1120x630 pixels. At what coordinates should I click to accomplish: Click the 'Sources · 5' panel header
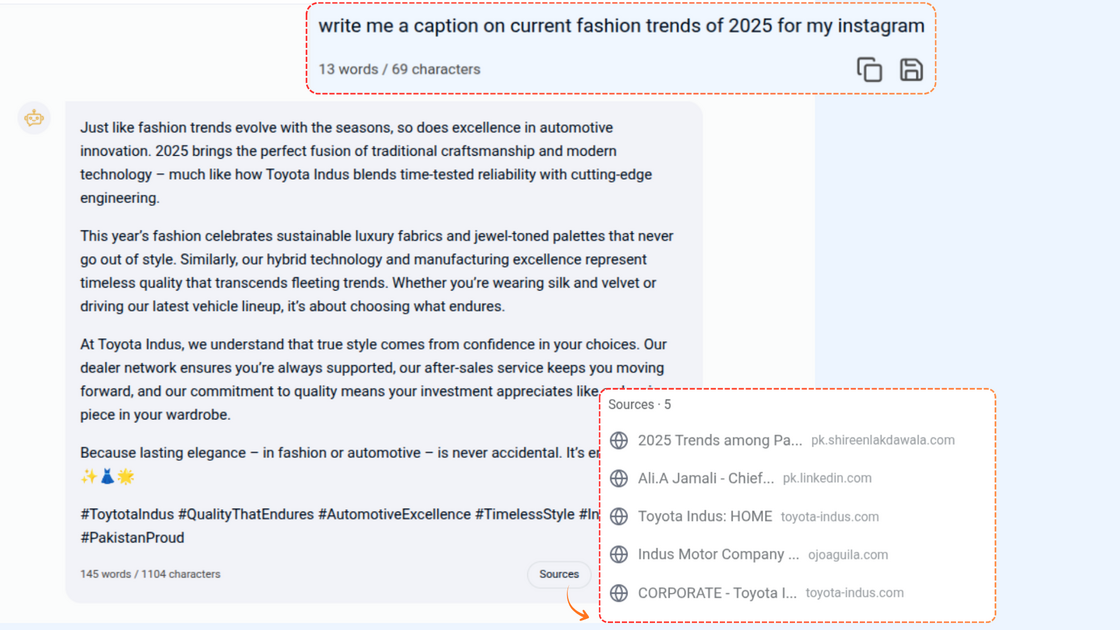(640, 405)
